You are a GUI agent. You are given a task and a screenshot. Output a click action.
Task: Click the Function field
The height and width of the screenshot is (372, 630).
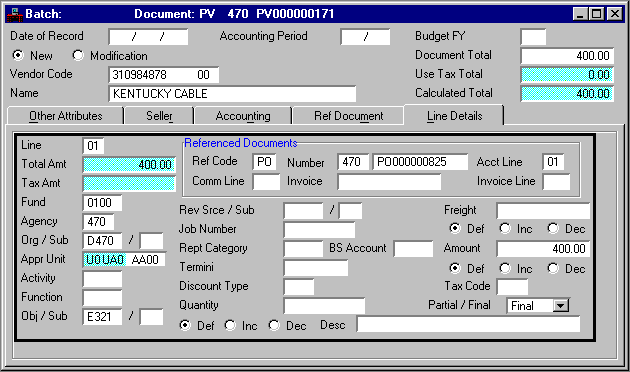102,298
